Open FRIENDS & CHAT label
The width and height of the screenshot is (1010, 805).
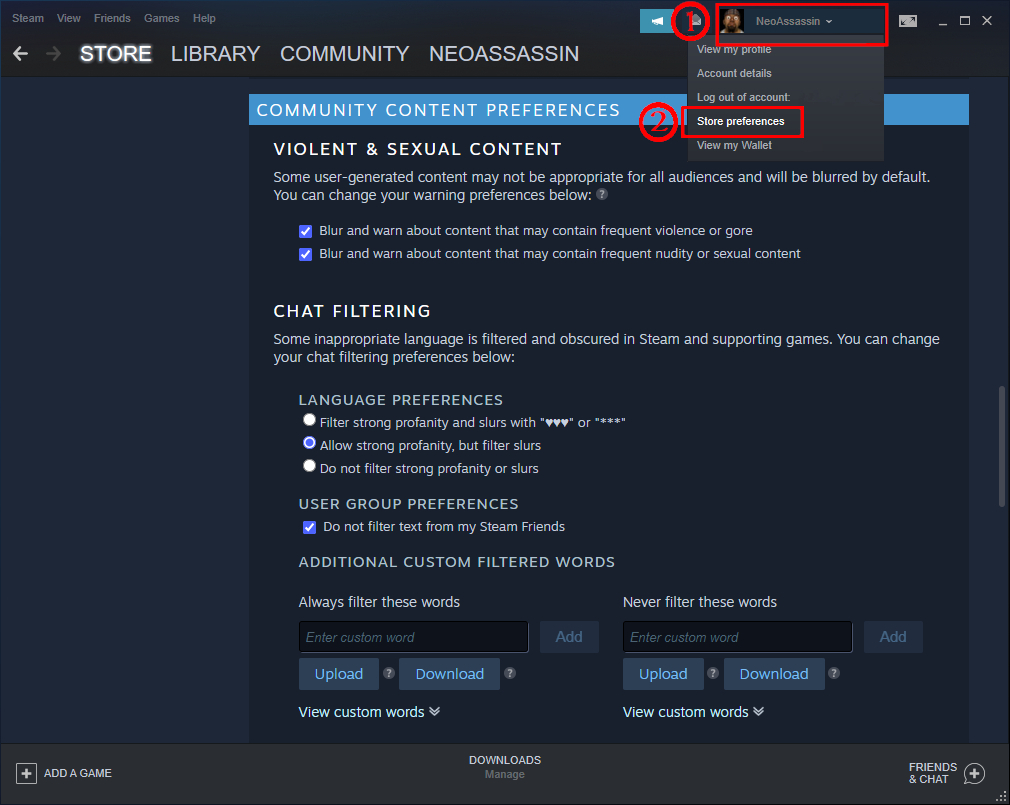coord(933,773)
